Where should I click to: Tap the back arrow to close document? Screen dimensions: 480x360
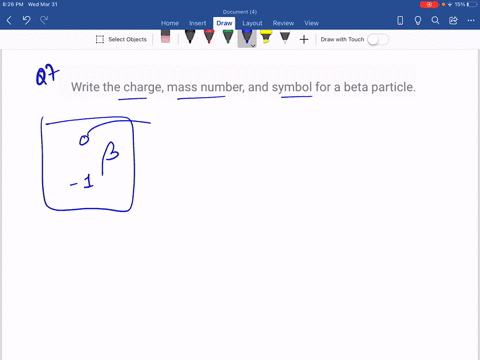9,21
